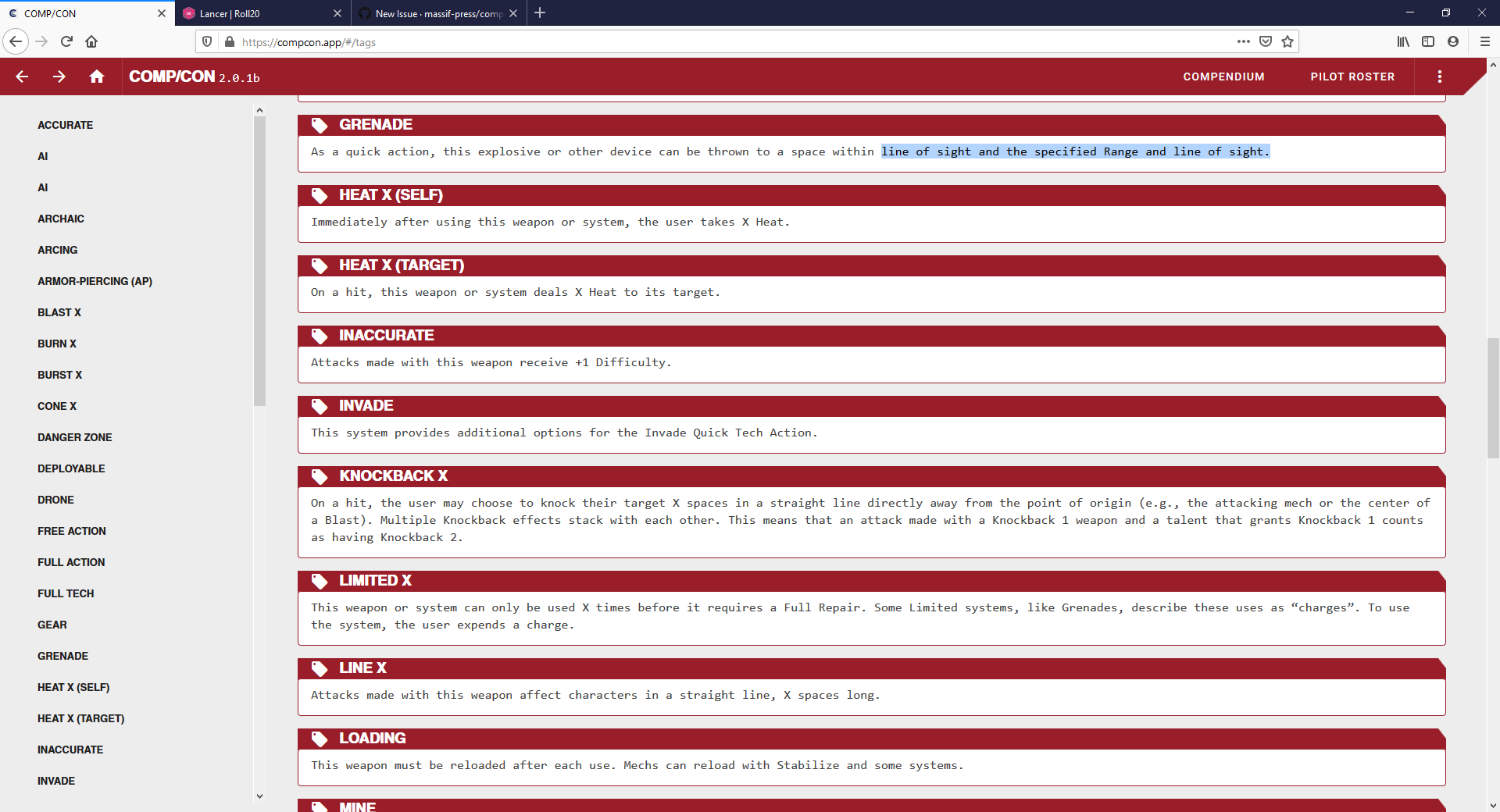Open page actions ellipsis in the address bar
Viewport: 1500px width, 812px height.
tap(1244, 41)
